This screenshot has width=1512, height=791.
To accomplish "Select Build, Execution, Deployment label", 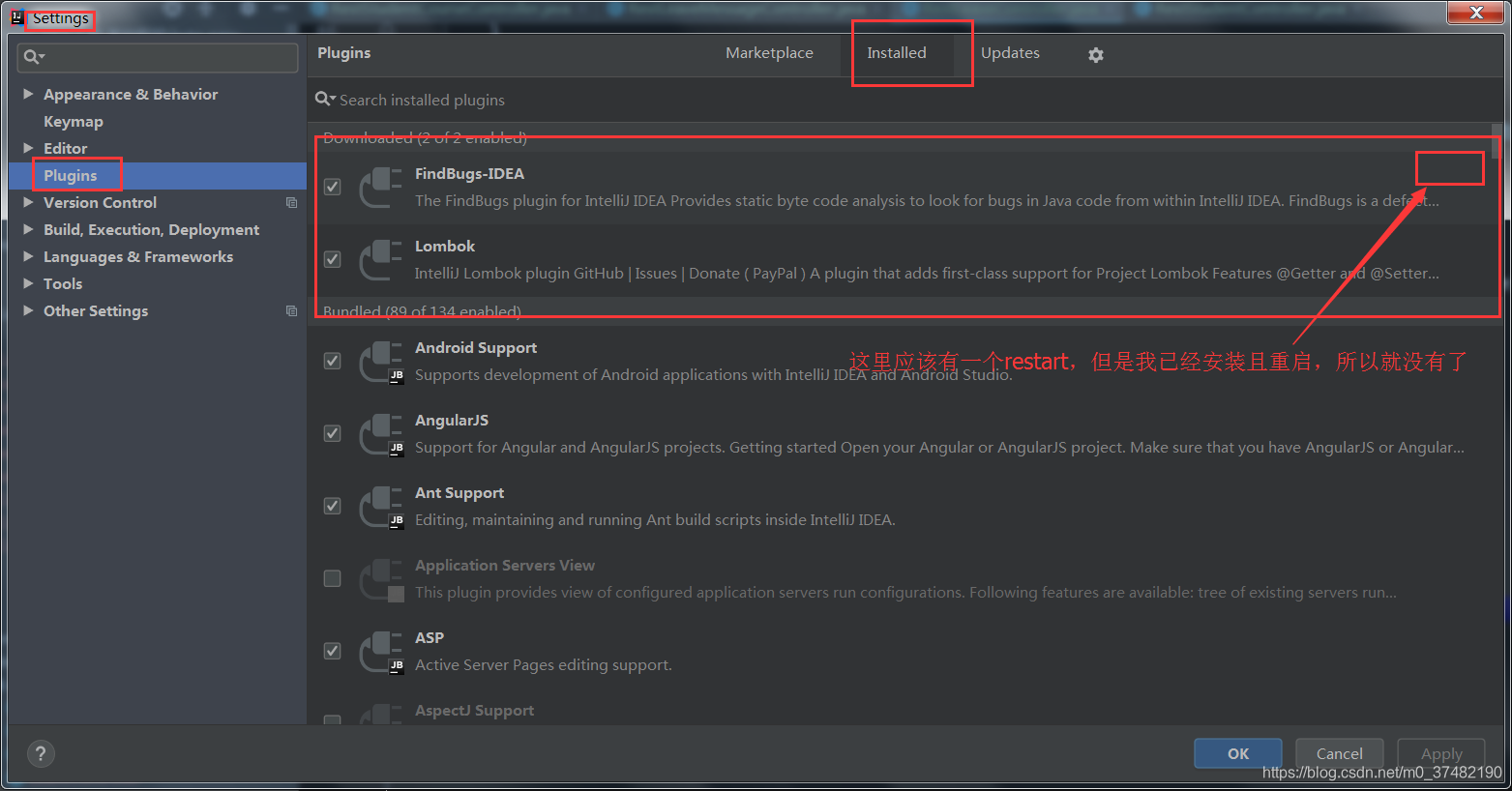I will pos(151,229).
